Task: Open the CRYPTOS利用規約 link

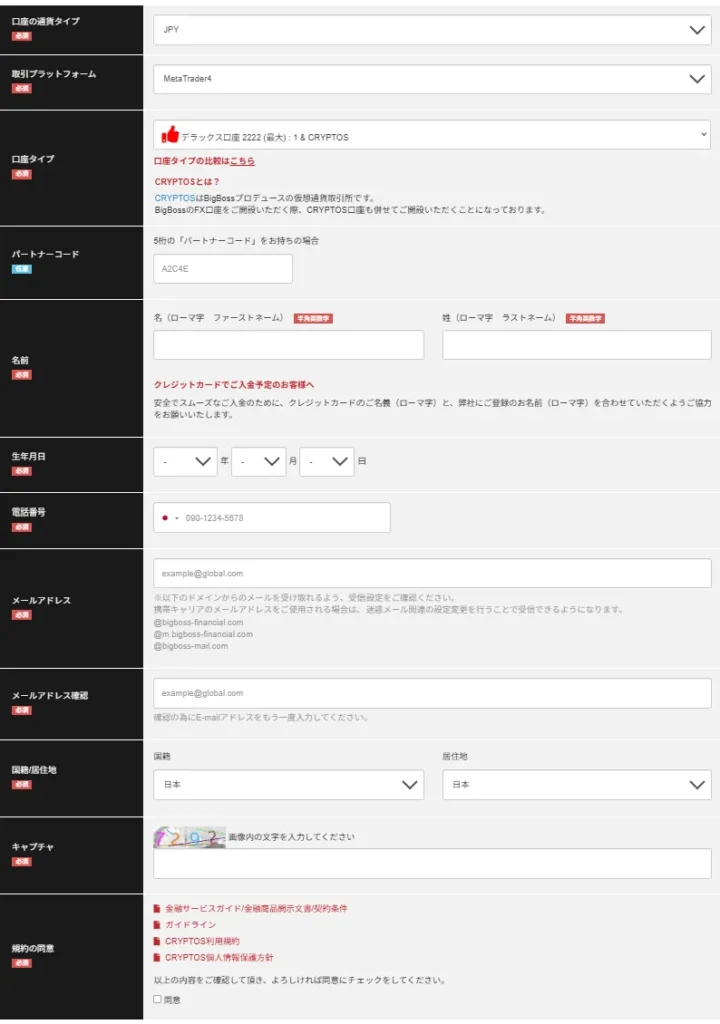Action: coord(202,941)
